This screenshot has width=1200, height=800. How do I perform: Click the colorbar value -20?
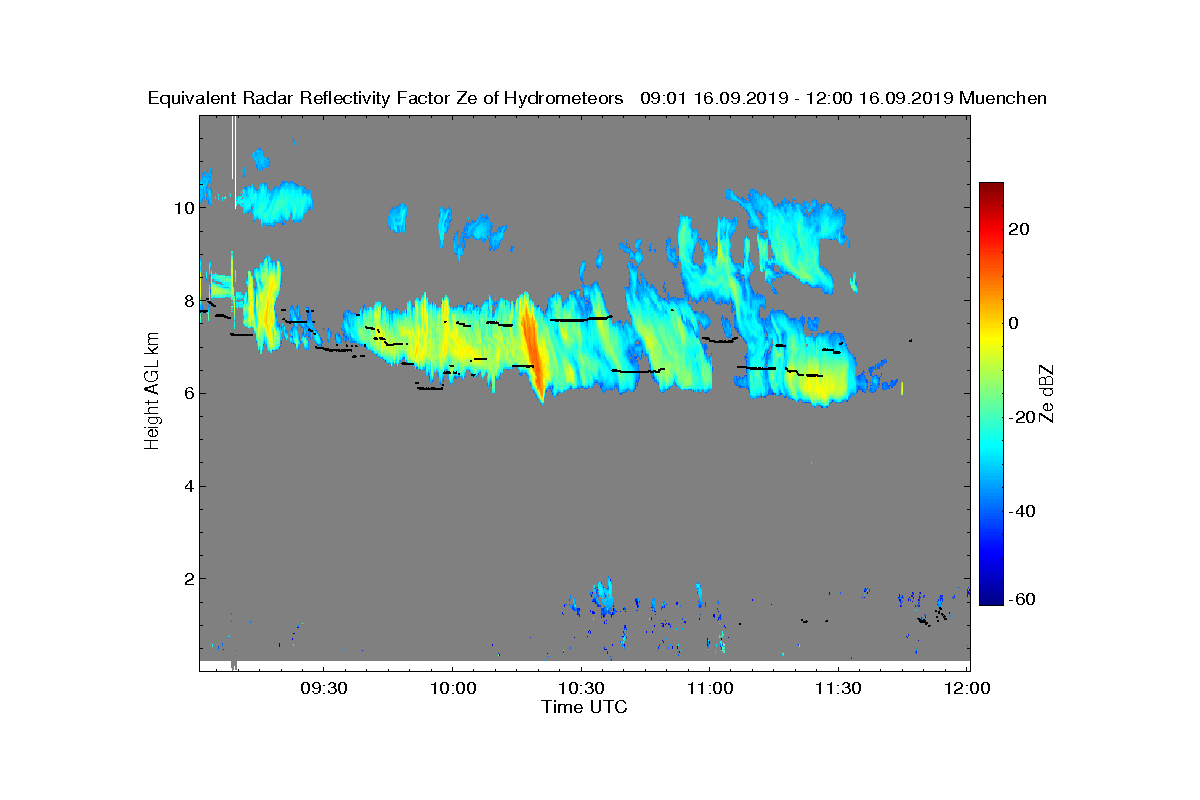[1021, 417]
